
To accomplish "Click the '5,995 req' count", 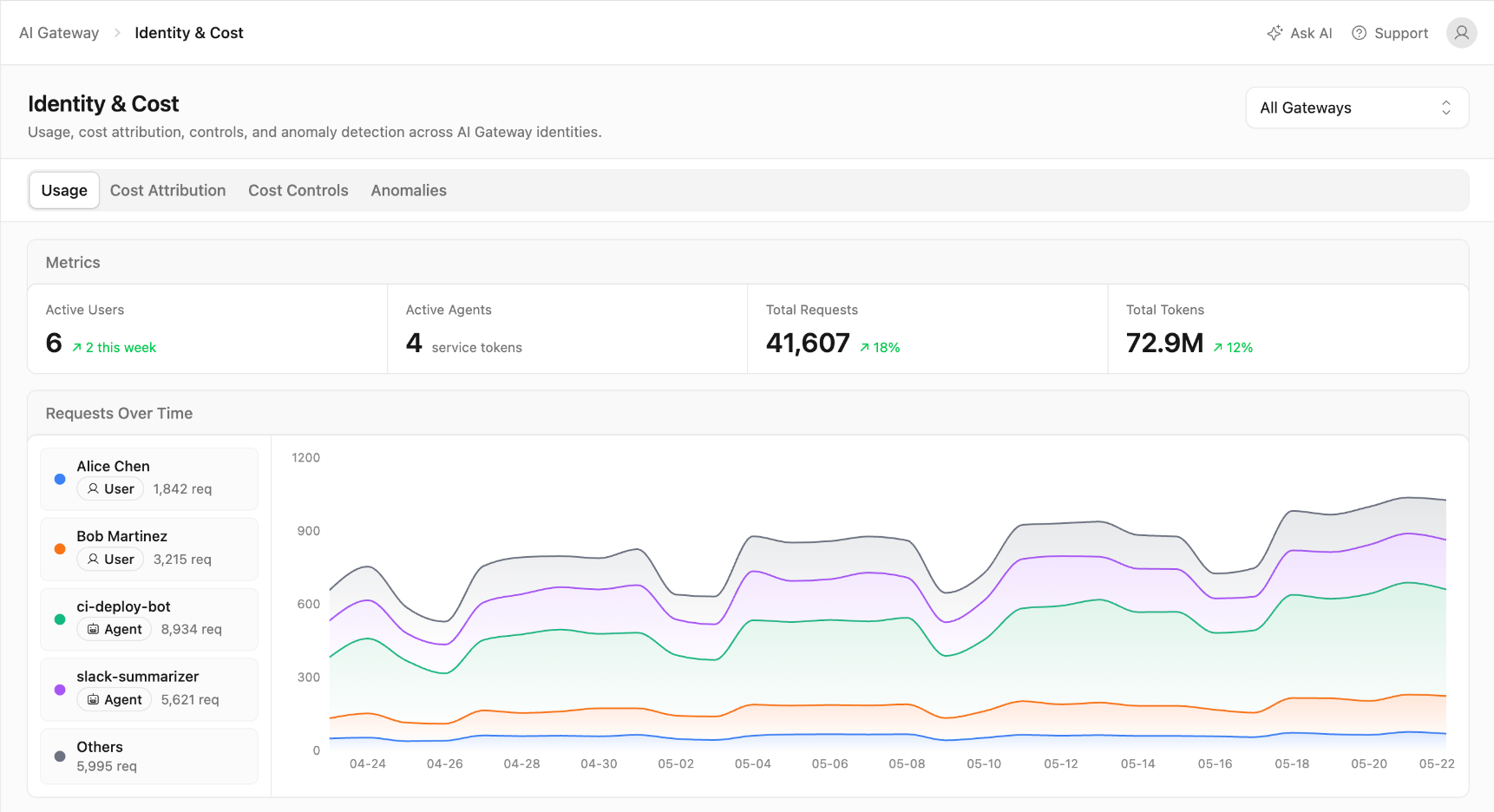I will click(x=107, y=767).
